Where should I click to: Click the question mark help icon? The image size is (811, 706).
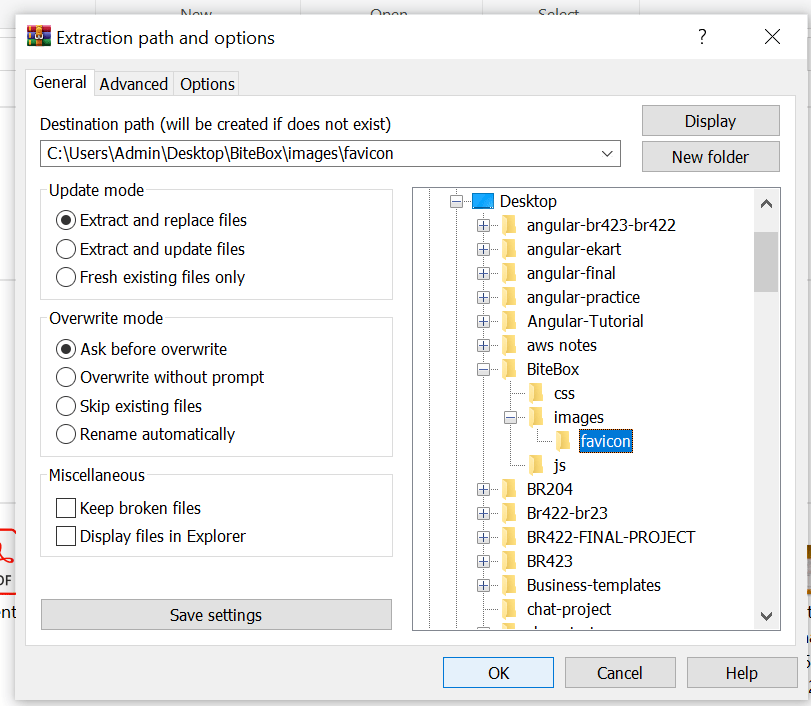702,37
